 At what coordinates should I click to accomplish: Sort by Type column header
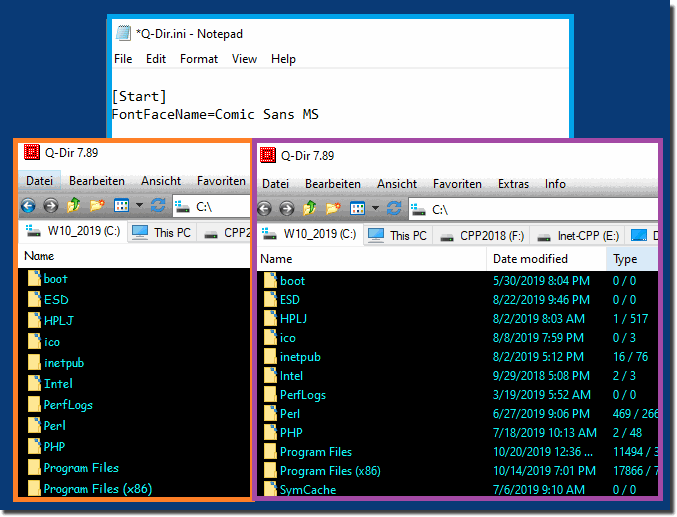click(x=632, y=259)
